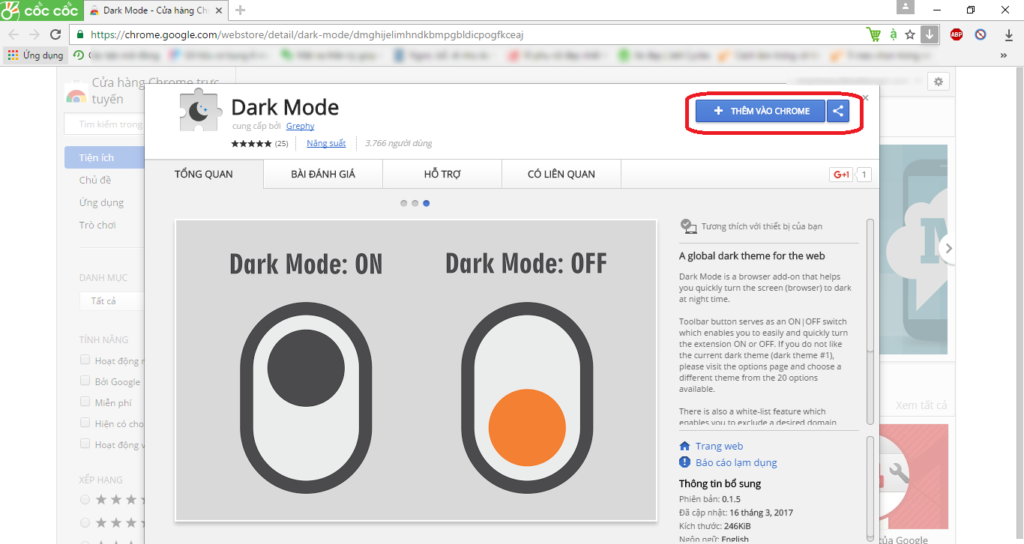Click the right arrow to show next promotions
Viewport: 1024px width, 544px height.
point(948,248)
